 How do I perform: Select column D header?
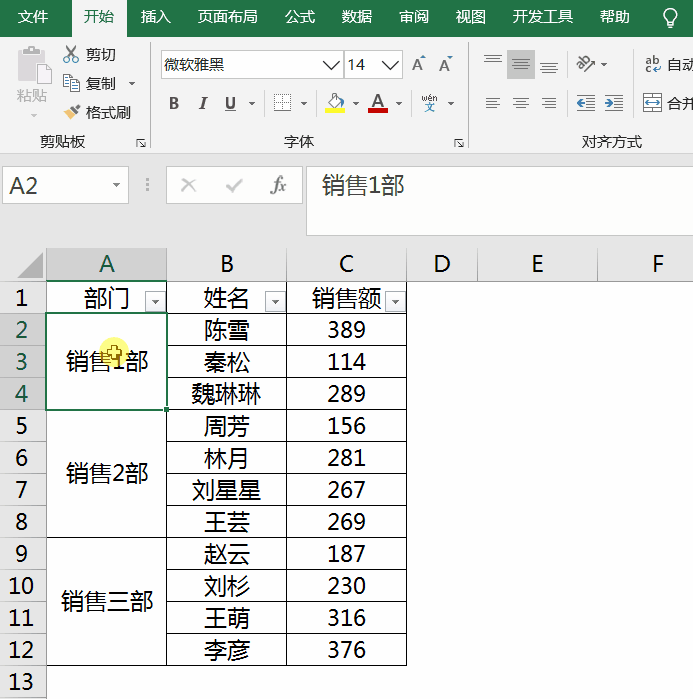point(442,264)
